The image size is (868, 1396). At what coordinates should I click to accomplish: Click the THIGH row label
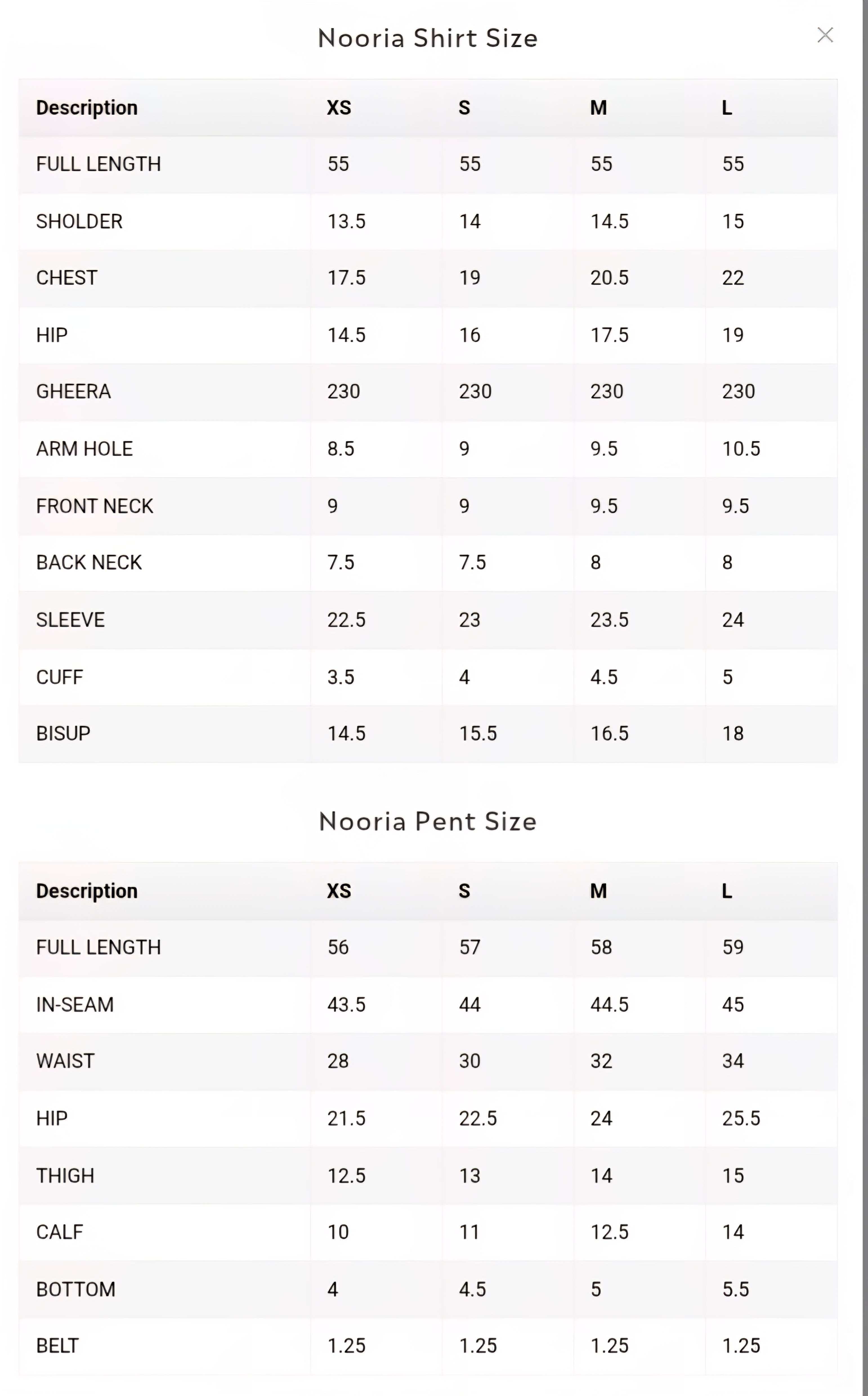[65, 1176]
